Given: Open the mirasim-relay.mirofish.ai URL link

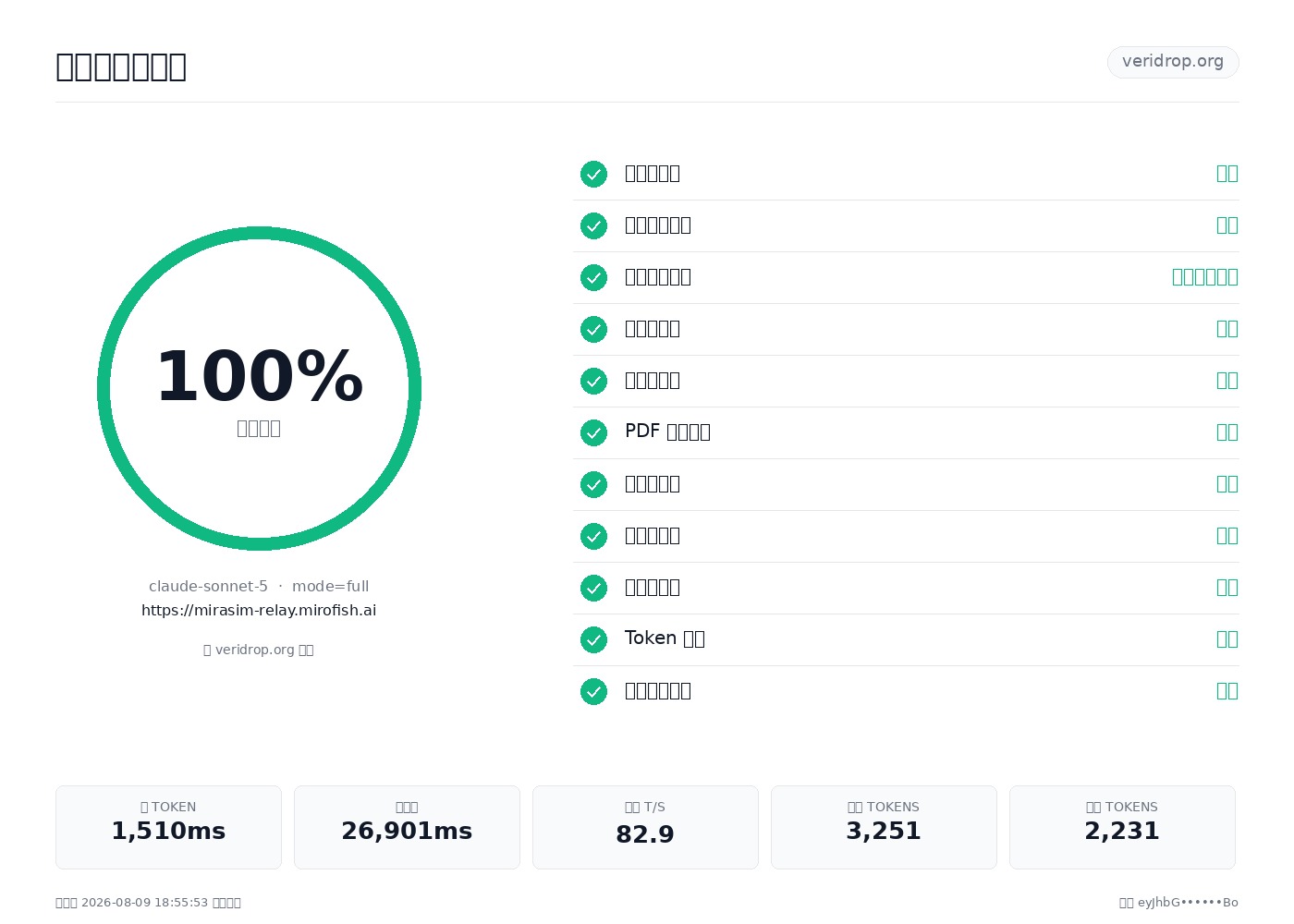Looking at the screenshot, I should pyautogui.click(x=259, y=610).
